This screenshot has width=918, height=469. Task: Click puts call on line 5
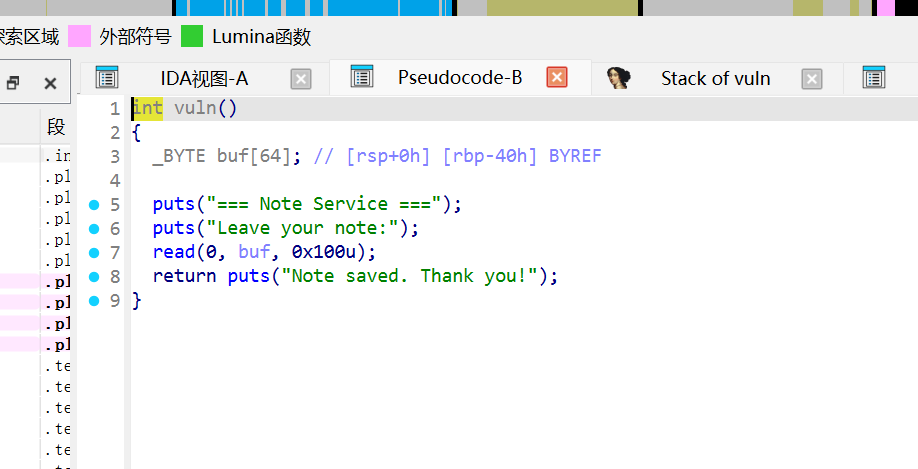point(174,204)
